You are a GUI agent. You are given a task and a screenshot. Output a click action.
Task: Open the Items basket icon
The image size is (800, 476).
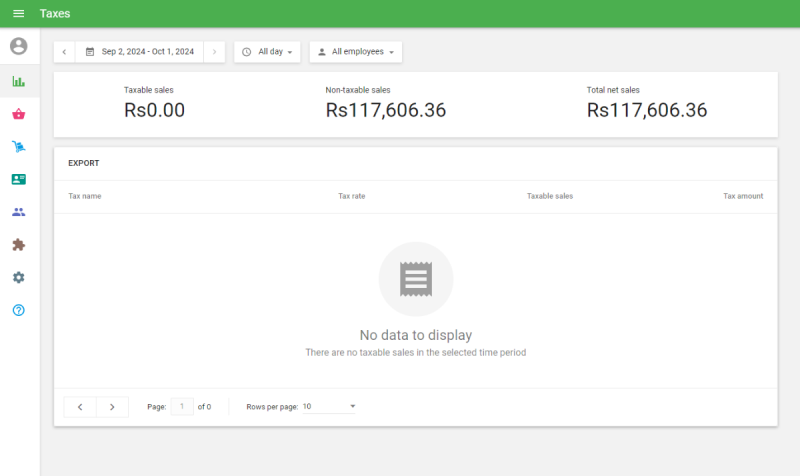[x=19, y=114]
